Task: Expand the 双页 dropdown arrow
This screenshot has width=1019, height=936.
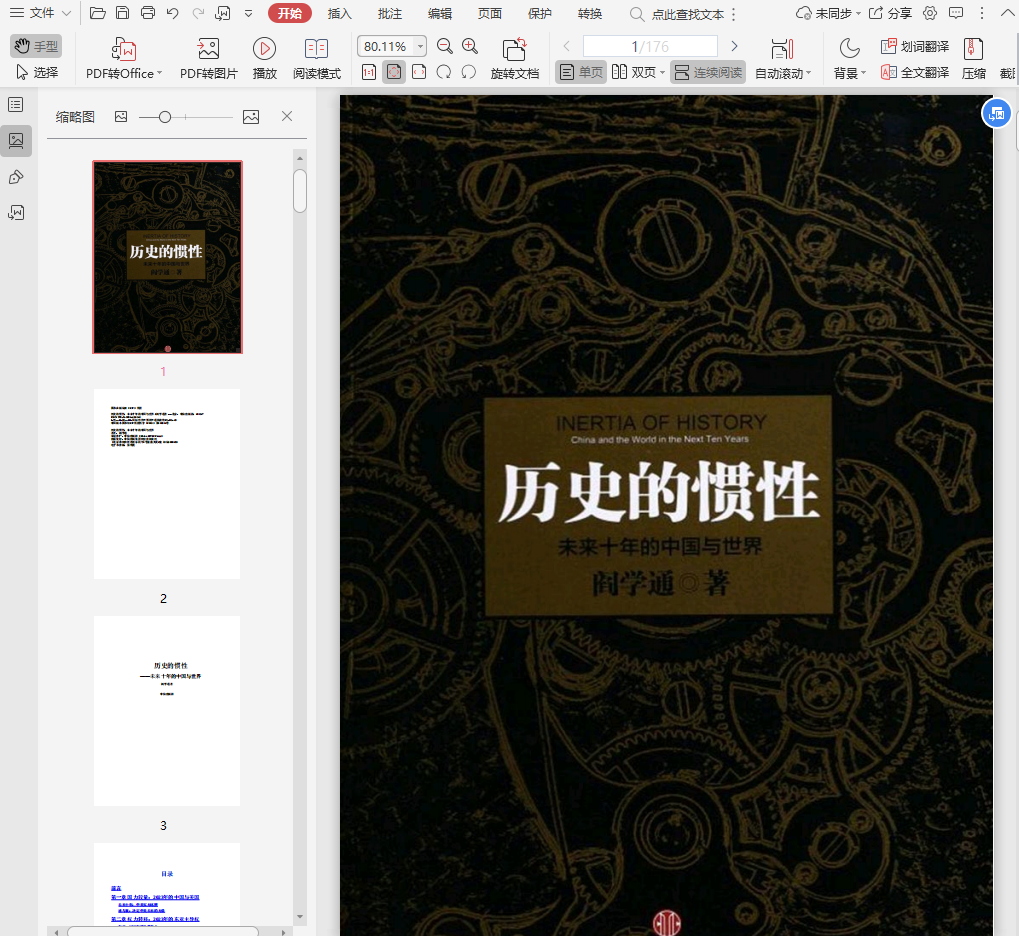Action: [x=662, y=73]
